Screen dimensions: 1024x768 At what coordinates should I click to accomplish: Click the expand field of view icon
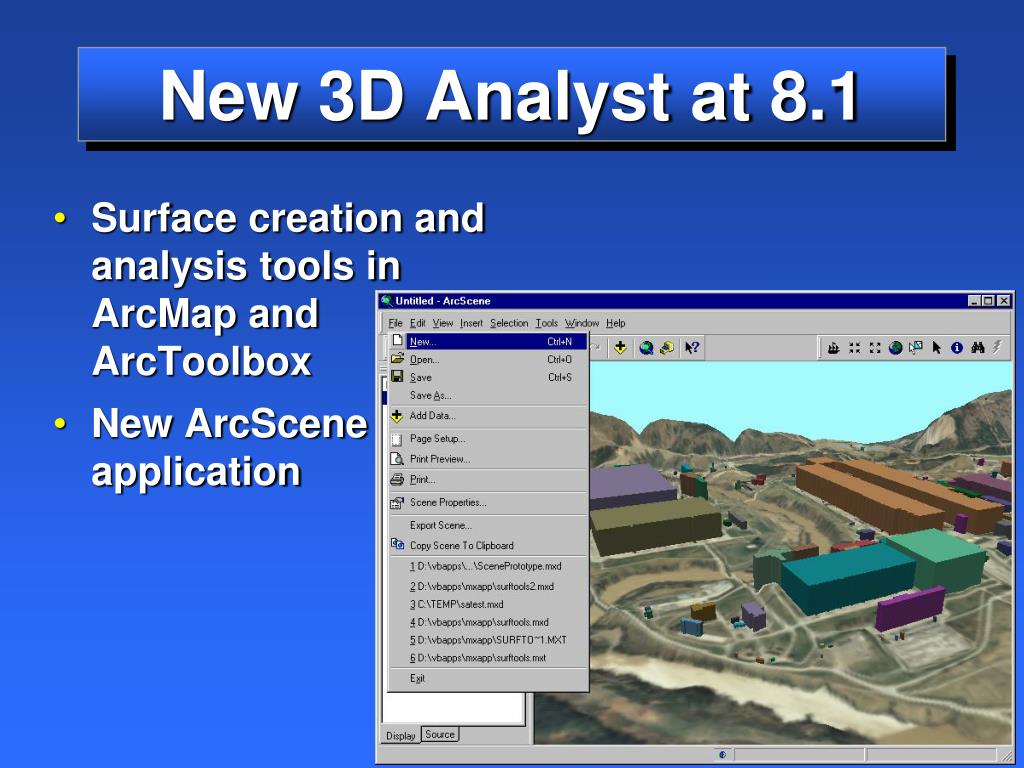(875, 348)
